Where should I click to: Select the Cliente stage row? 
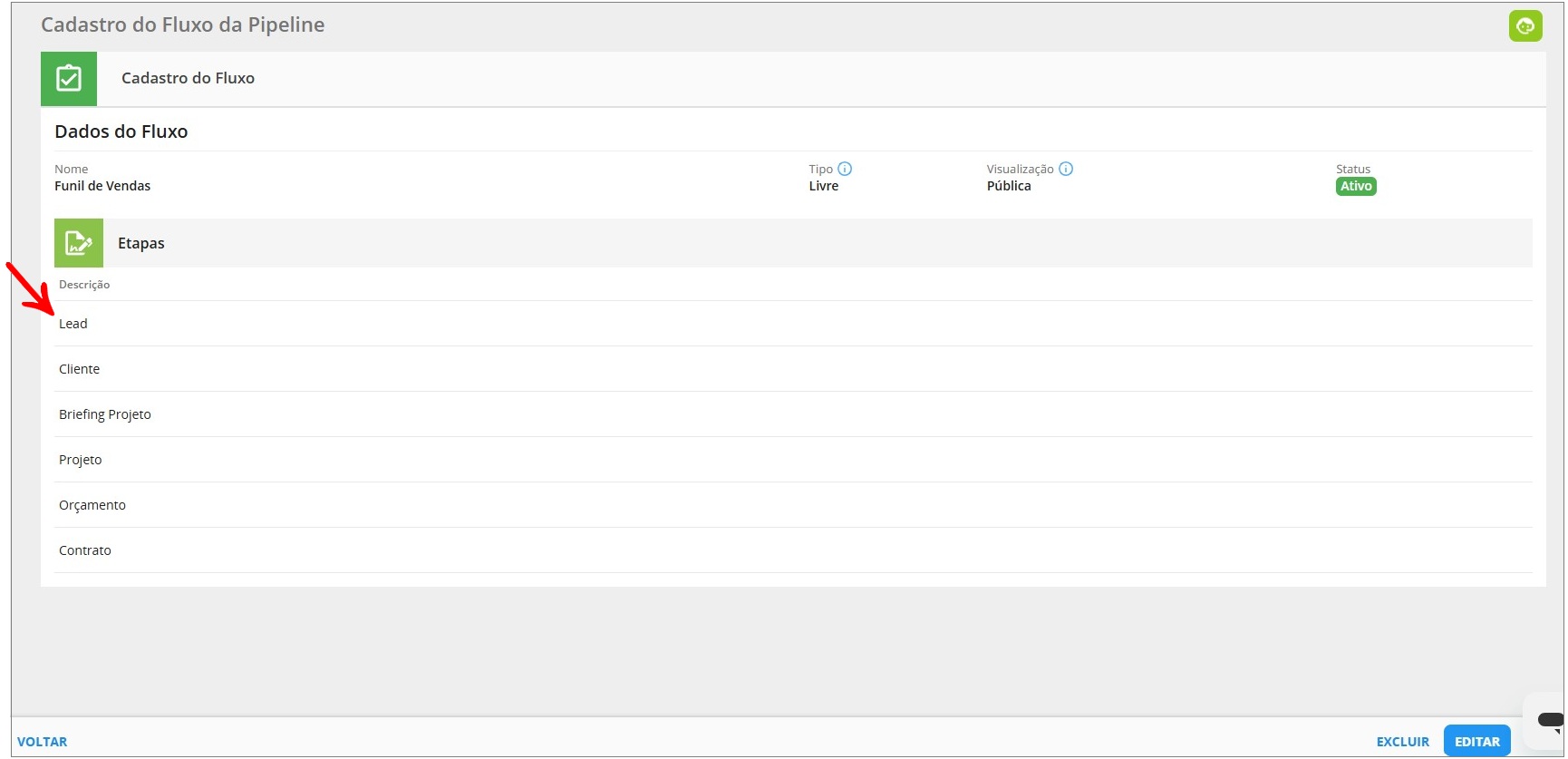pyautogui.click(x=793, y=369)
